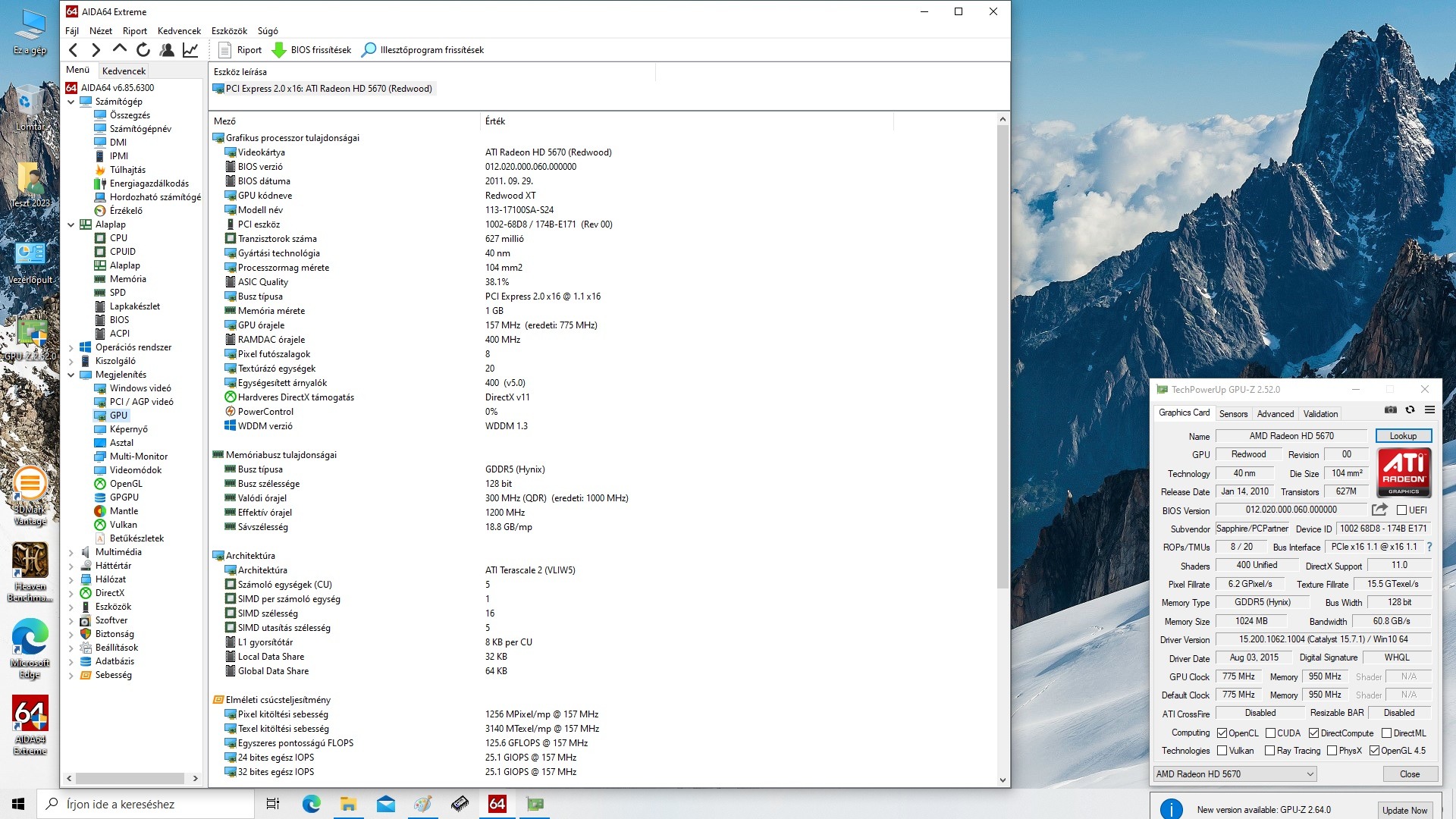Open the GPU-Z hamburger menu
Image resolution: width=1456 pixels, height=819 pixels.
pyautogui.click(x=1429, y=409)
